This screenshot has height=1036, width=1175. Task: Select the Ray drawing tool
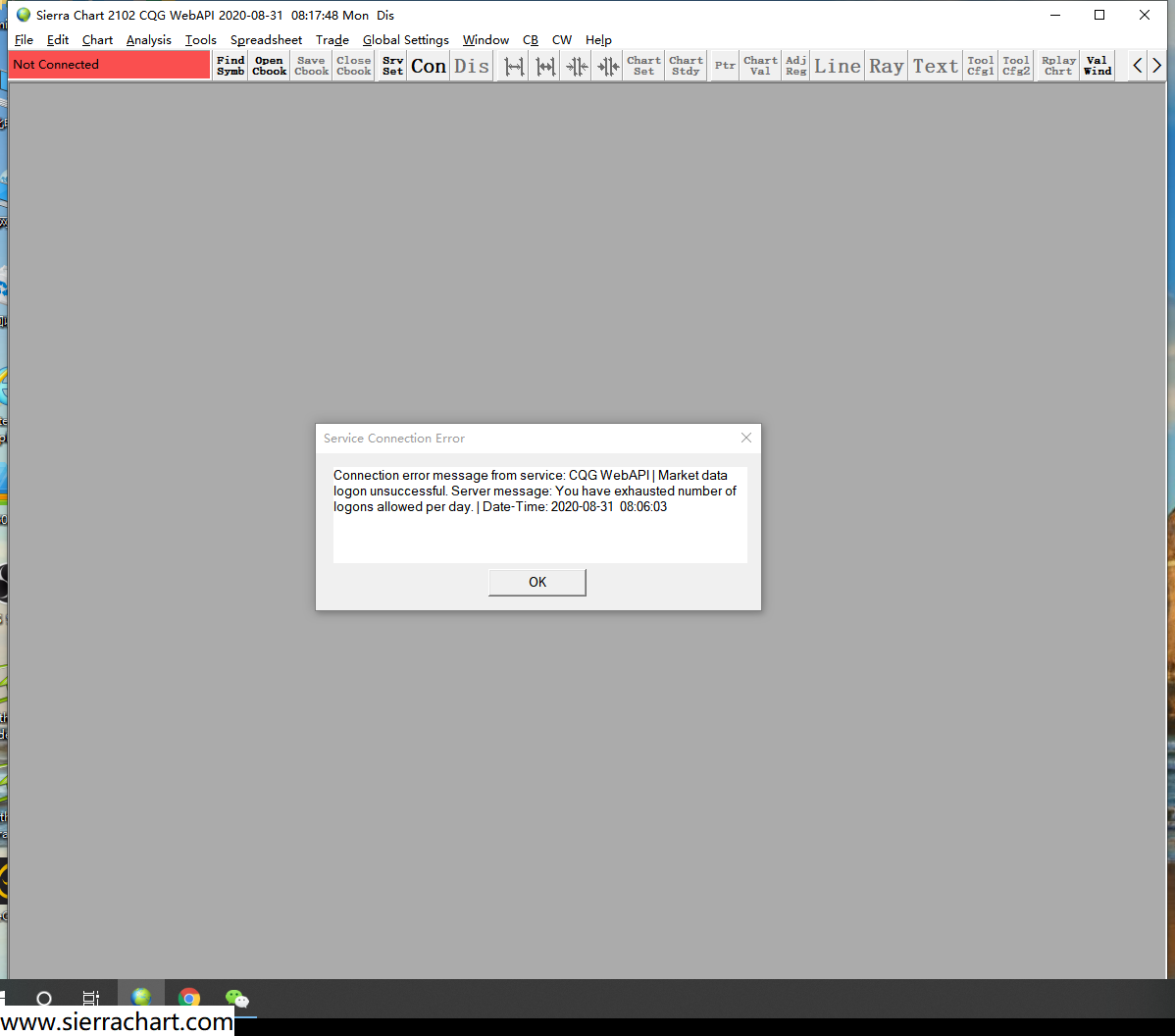(x=887, y=66)
